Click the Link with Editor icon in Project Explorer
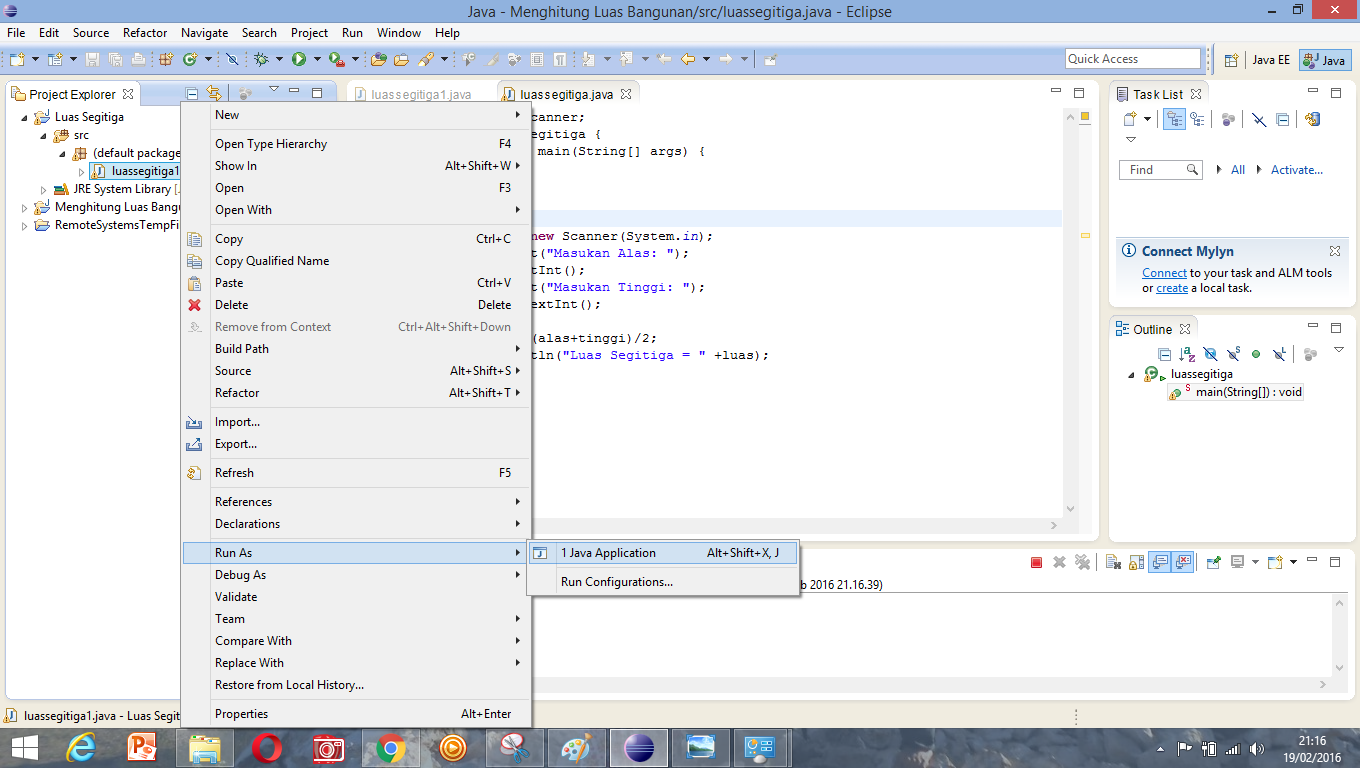Image resolution: width=1360 pixels, height=768 pixels. click(213, 93)
